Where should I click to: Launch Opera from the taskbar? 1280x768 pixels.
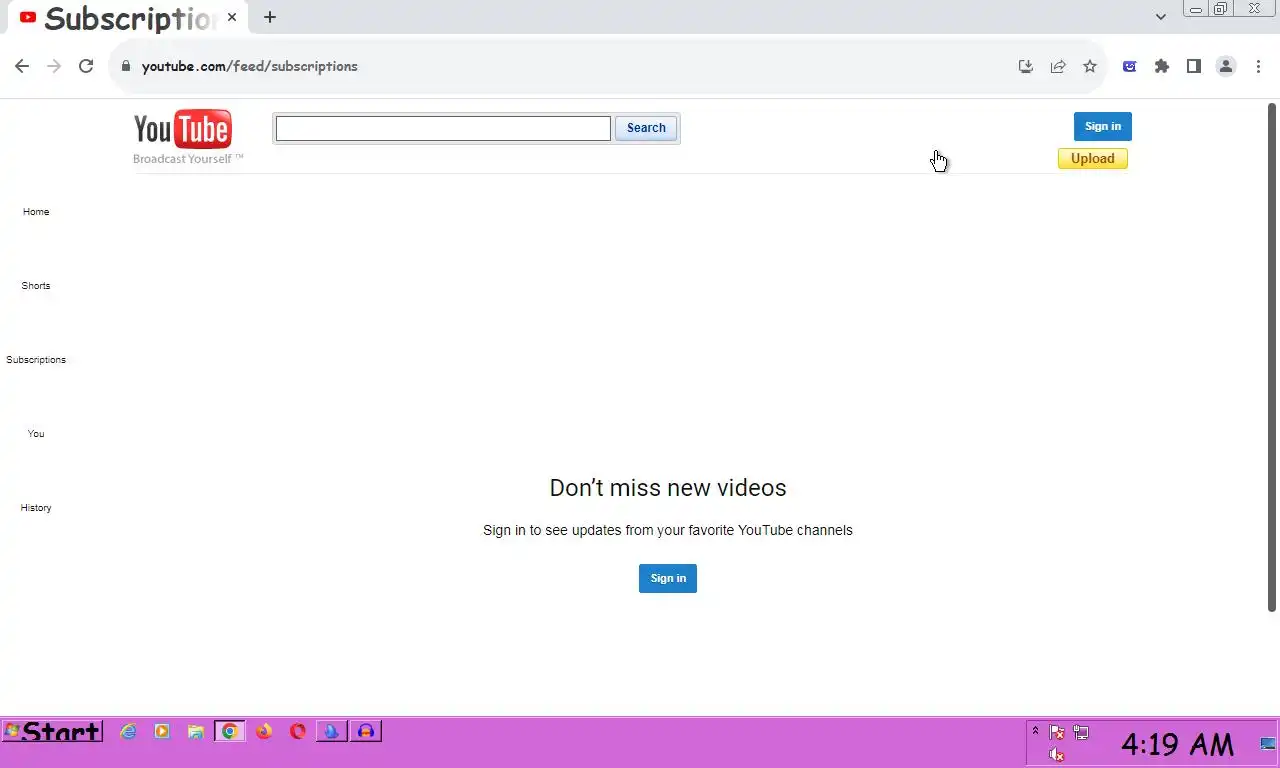pos(298,732)
